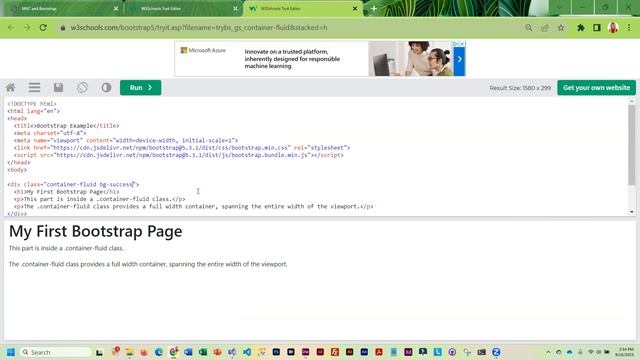Open the Wi-Fi network tray icon
640x360 pixels.
tap(591, 352)
